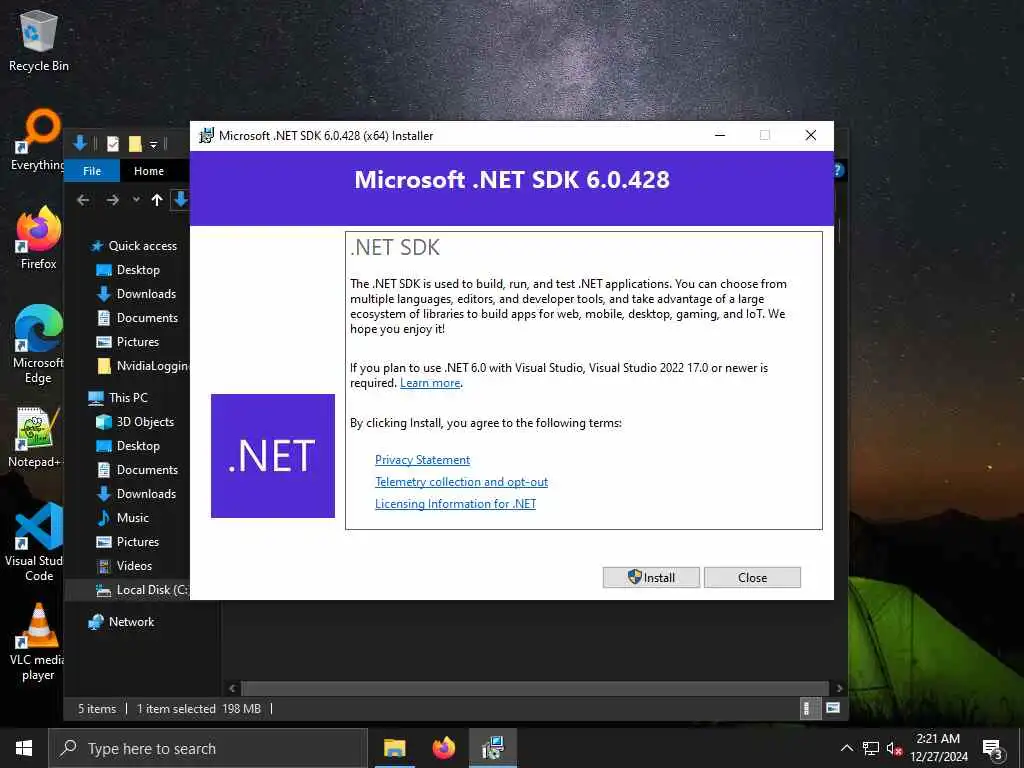
Task: Open Telemetry collection and opt-out link
Action: coord(461,482)
